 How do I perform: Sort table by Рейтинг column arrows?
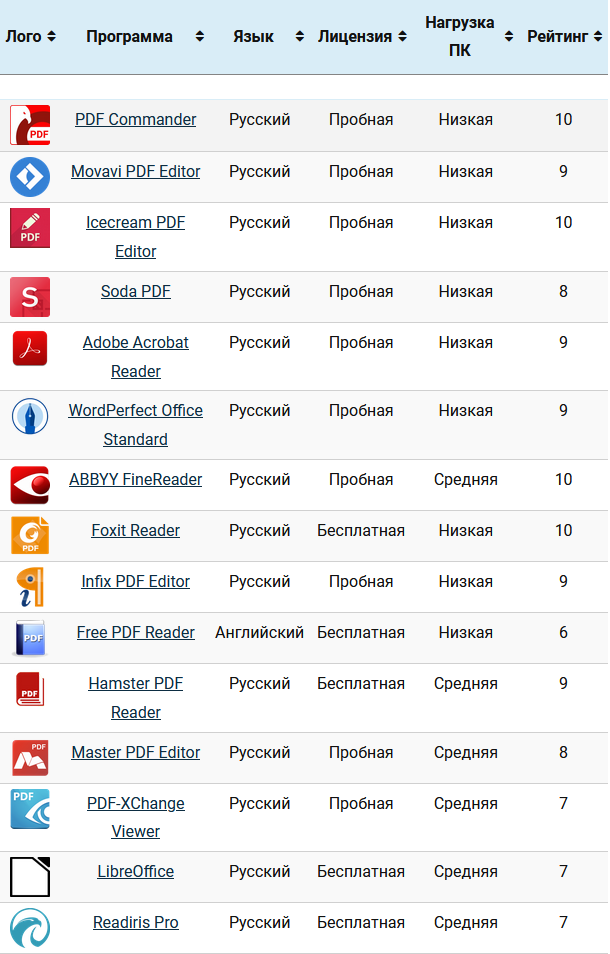point(598,37)
